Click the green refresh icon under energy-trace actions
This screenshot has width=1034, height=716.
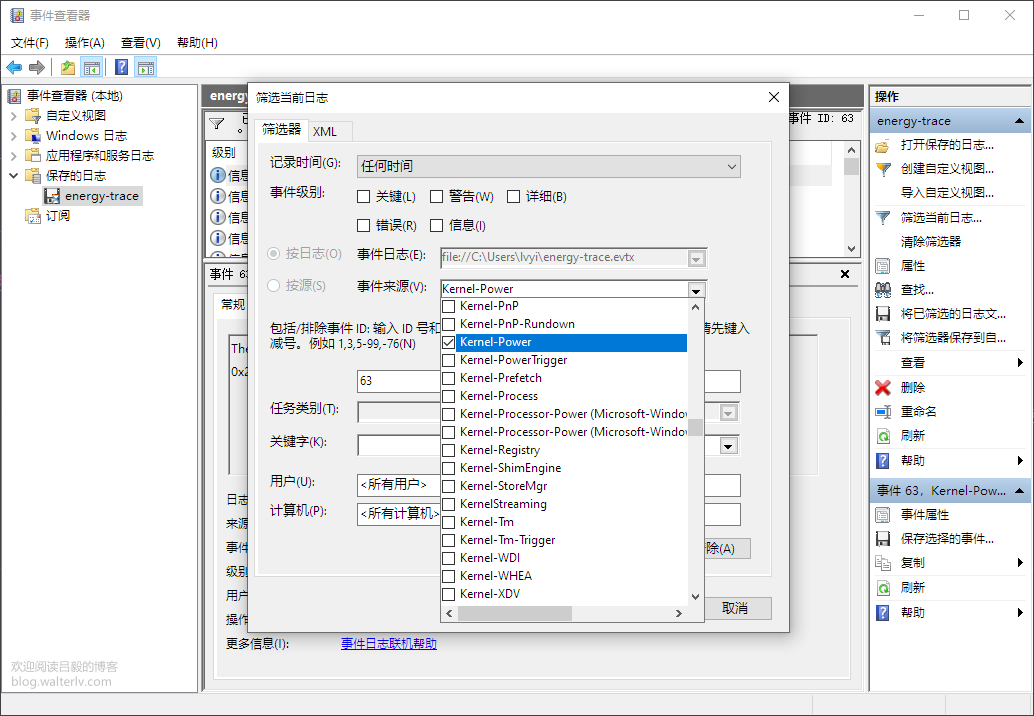[883, 436]
